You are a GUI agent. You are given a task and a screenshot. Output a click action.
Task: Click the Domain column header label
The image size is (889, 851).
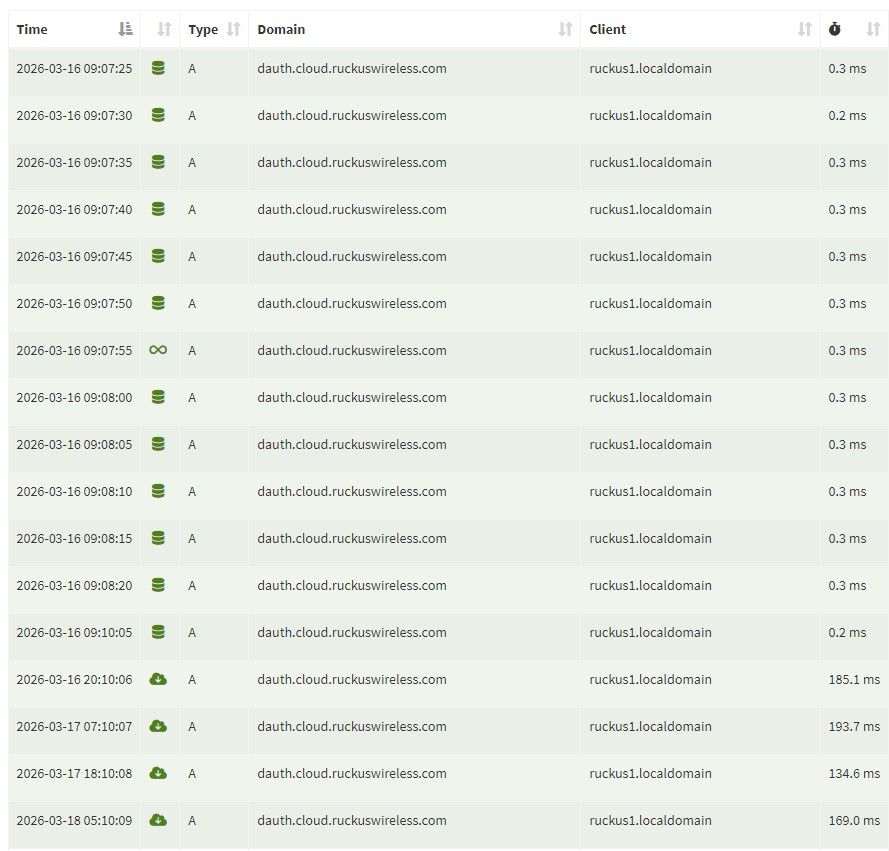click(x=281, y=29)
